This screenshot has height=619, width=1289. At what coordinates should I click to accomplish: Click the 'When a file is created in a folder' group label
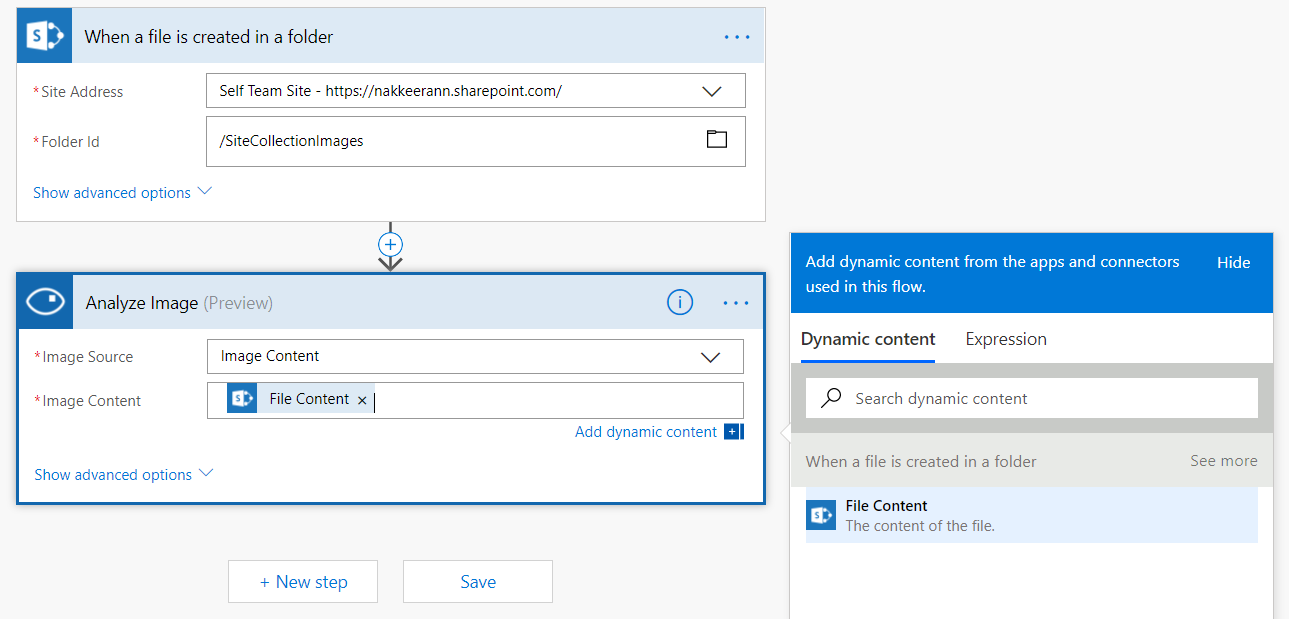coord(921,461)
